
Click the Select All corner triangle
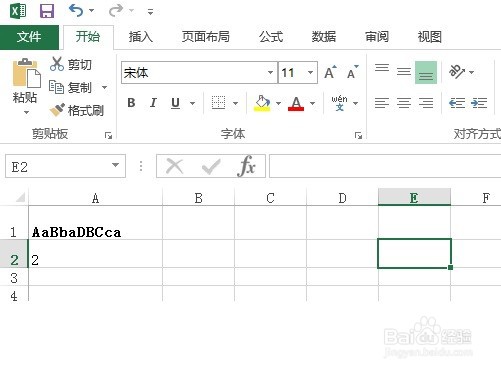(x=20, y=198)
